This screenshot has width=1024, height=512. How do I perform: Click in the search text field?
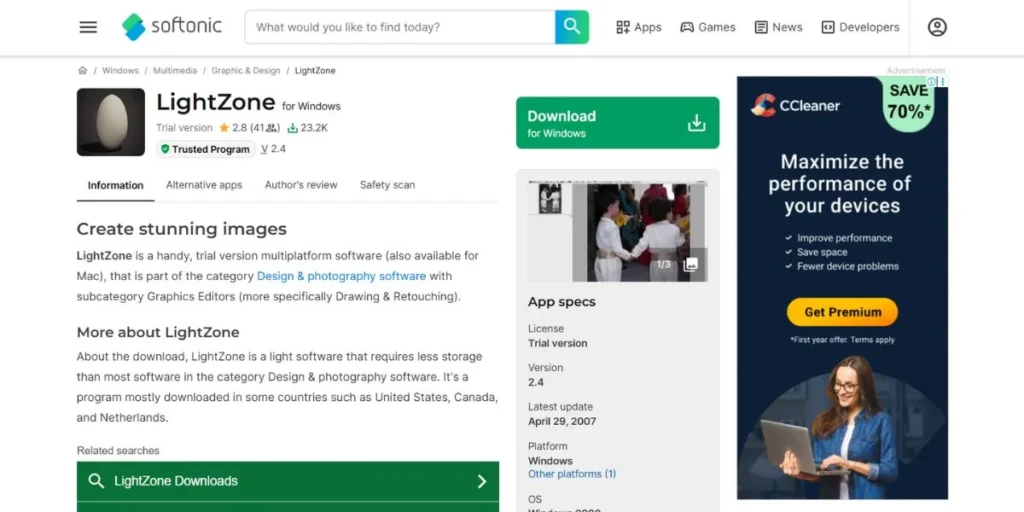point(400,27)
